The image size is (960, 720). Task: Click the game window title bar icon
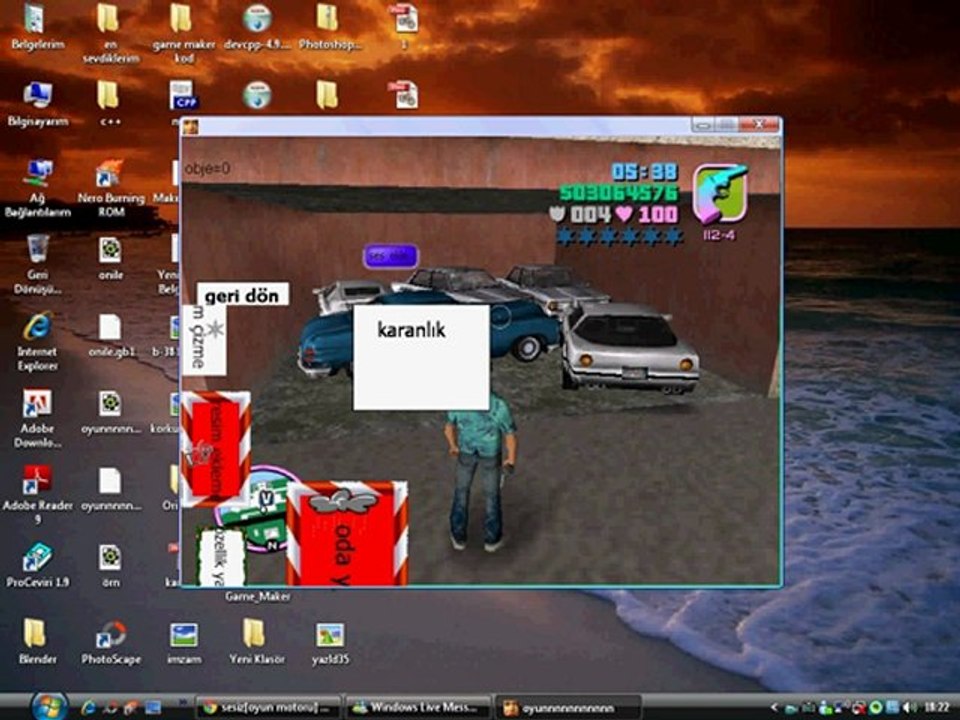(190, 127)
